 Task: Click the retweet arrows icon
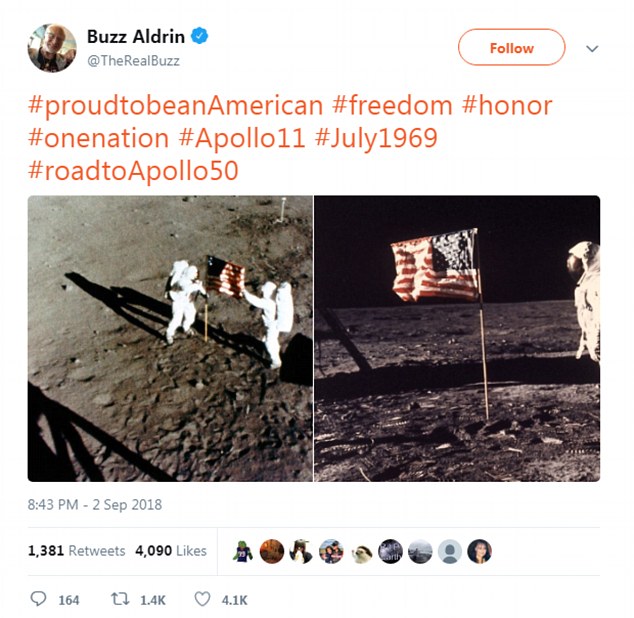[x=120, y=599]
